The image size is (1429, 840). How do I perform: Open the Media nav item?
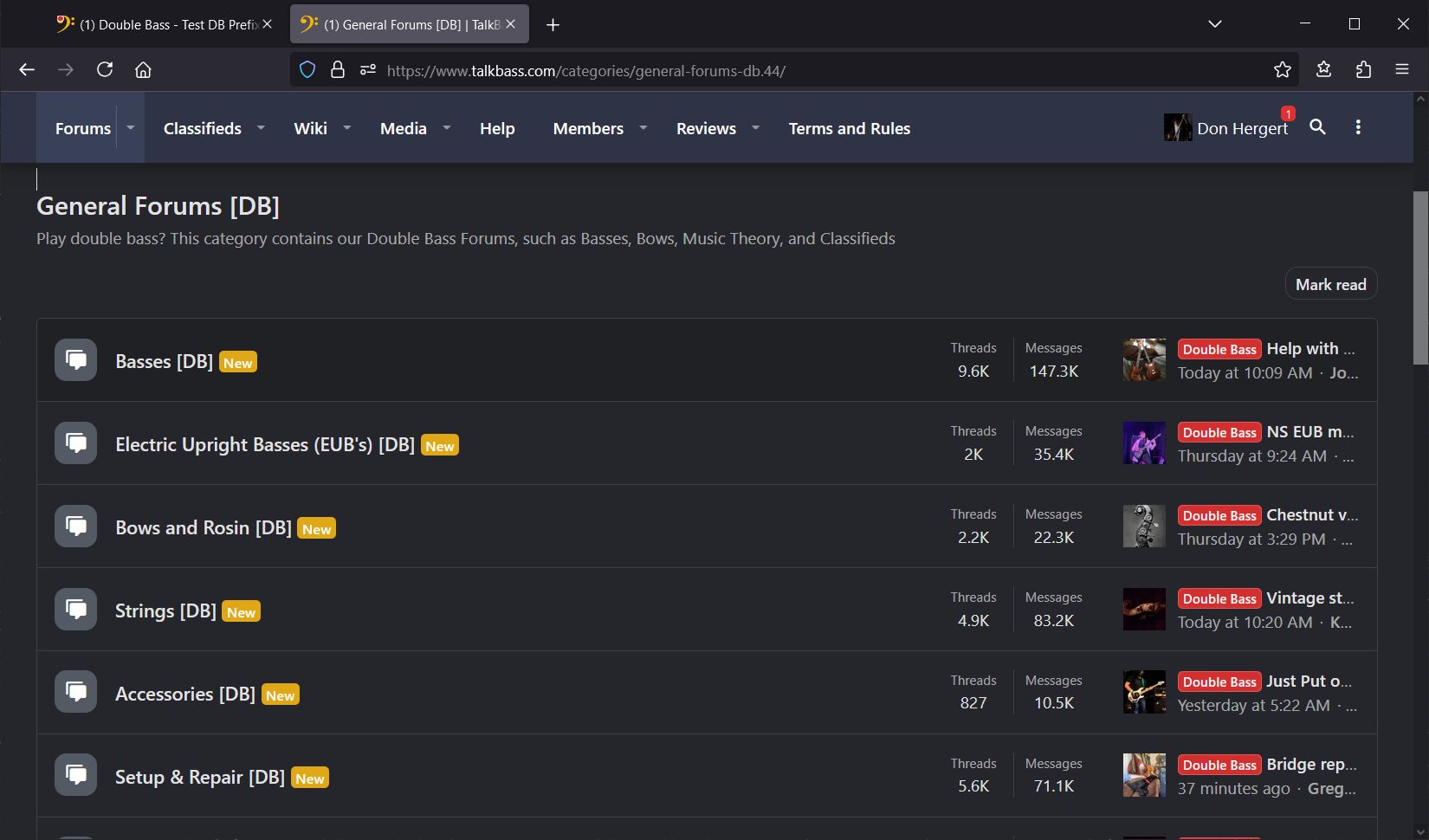tap(404, 128)
